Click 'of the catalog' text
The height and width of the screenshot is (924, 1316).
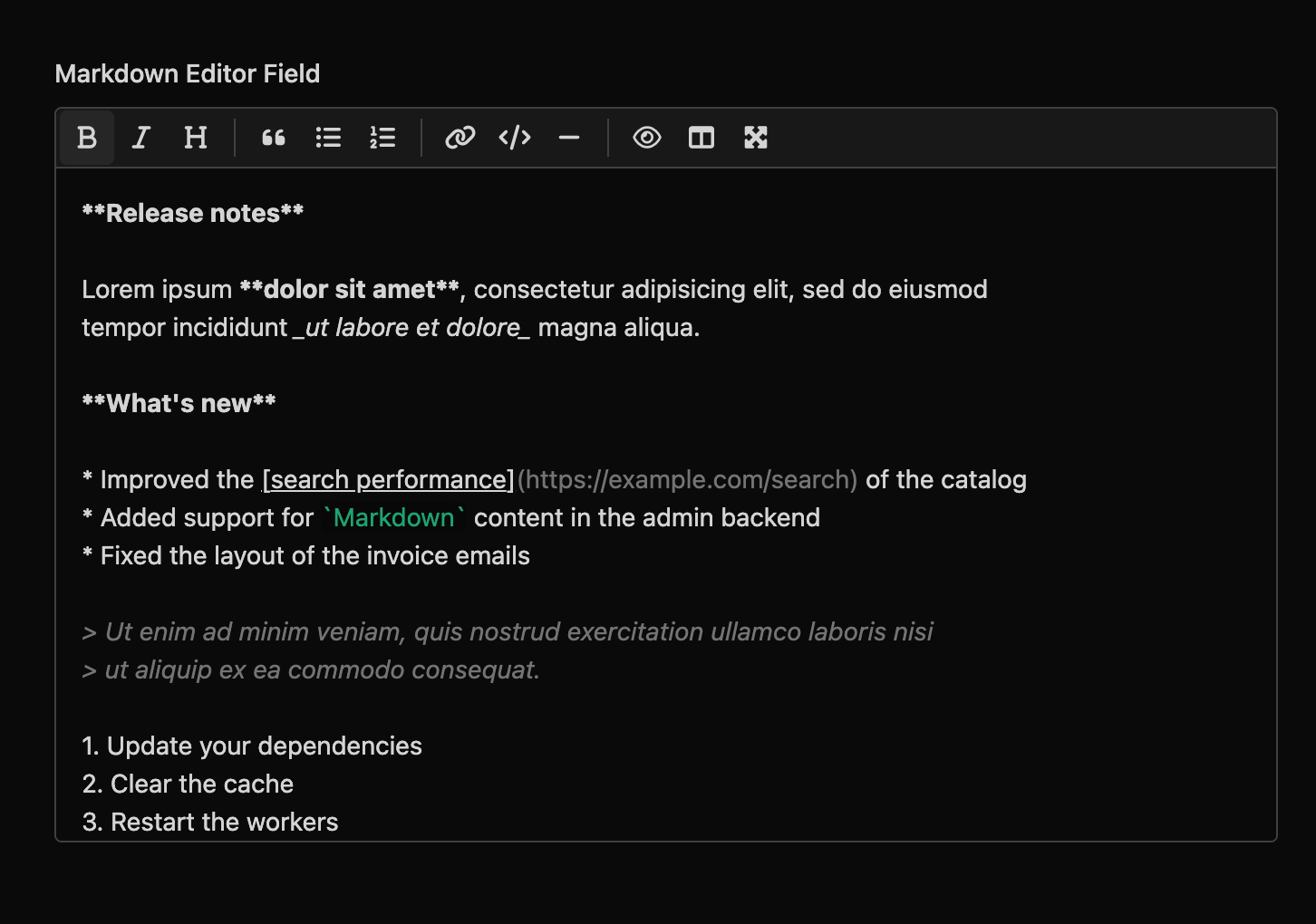[946, 480]
